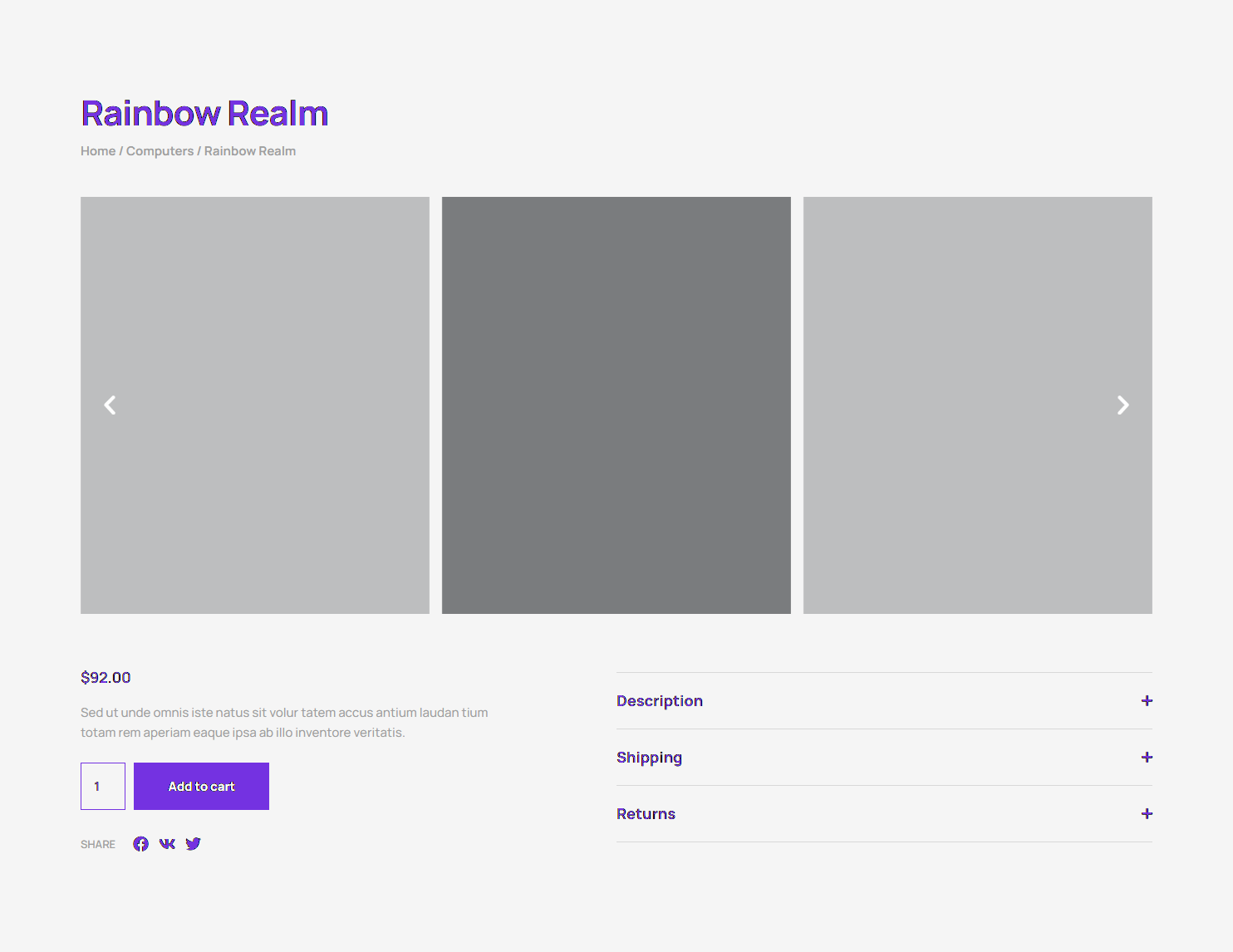Viewport: 1233px width, 952px height.
Task: Focus the quantity input field
Action: coord(103,786)
